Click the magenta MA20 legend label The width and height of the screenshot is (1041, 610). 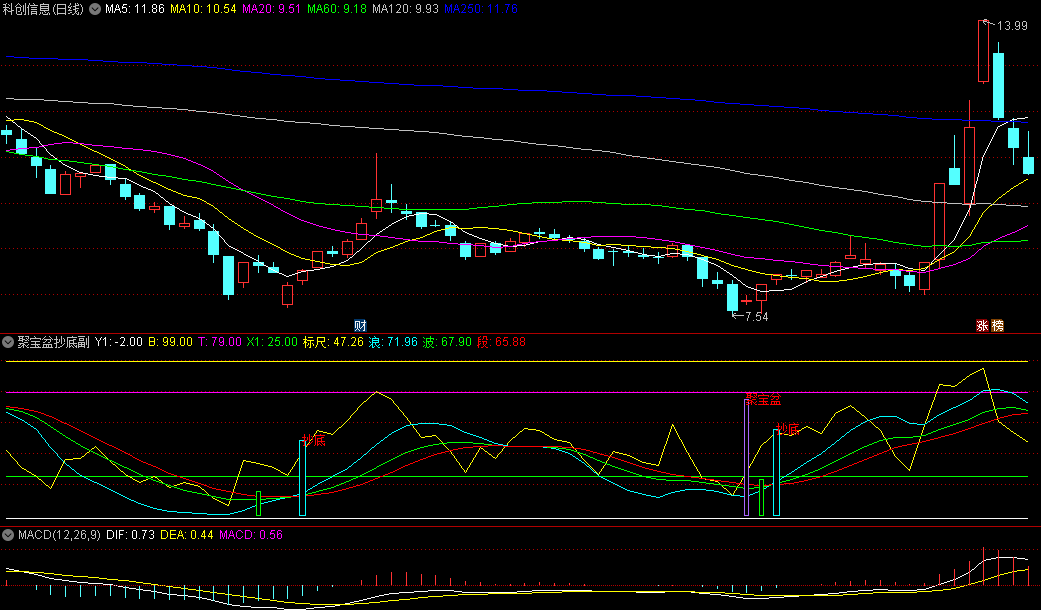[x=272, y=9]
